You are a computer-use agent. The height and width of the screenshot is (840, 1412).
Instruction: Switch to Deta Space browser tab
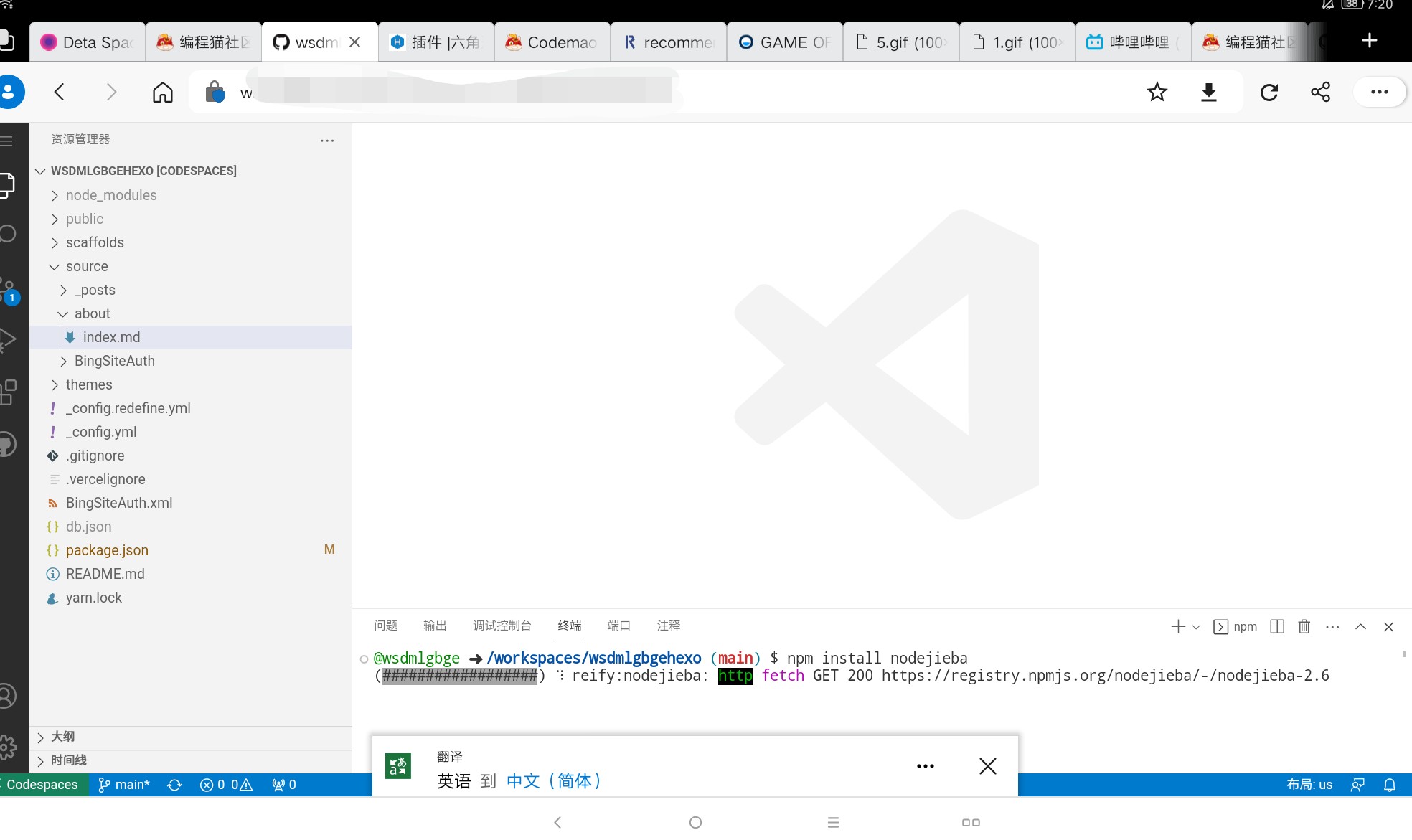tap(87, 42)
